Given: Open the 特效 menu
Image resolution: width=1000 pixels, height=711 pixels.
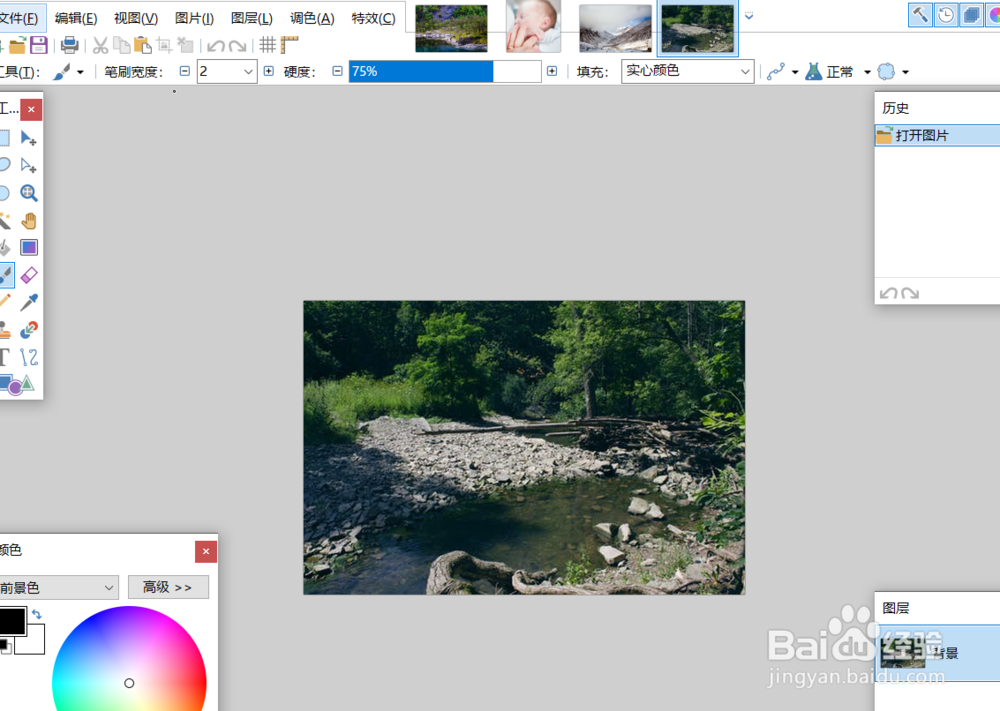Looking at the screenshot, I should point(373,17).
